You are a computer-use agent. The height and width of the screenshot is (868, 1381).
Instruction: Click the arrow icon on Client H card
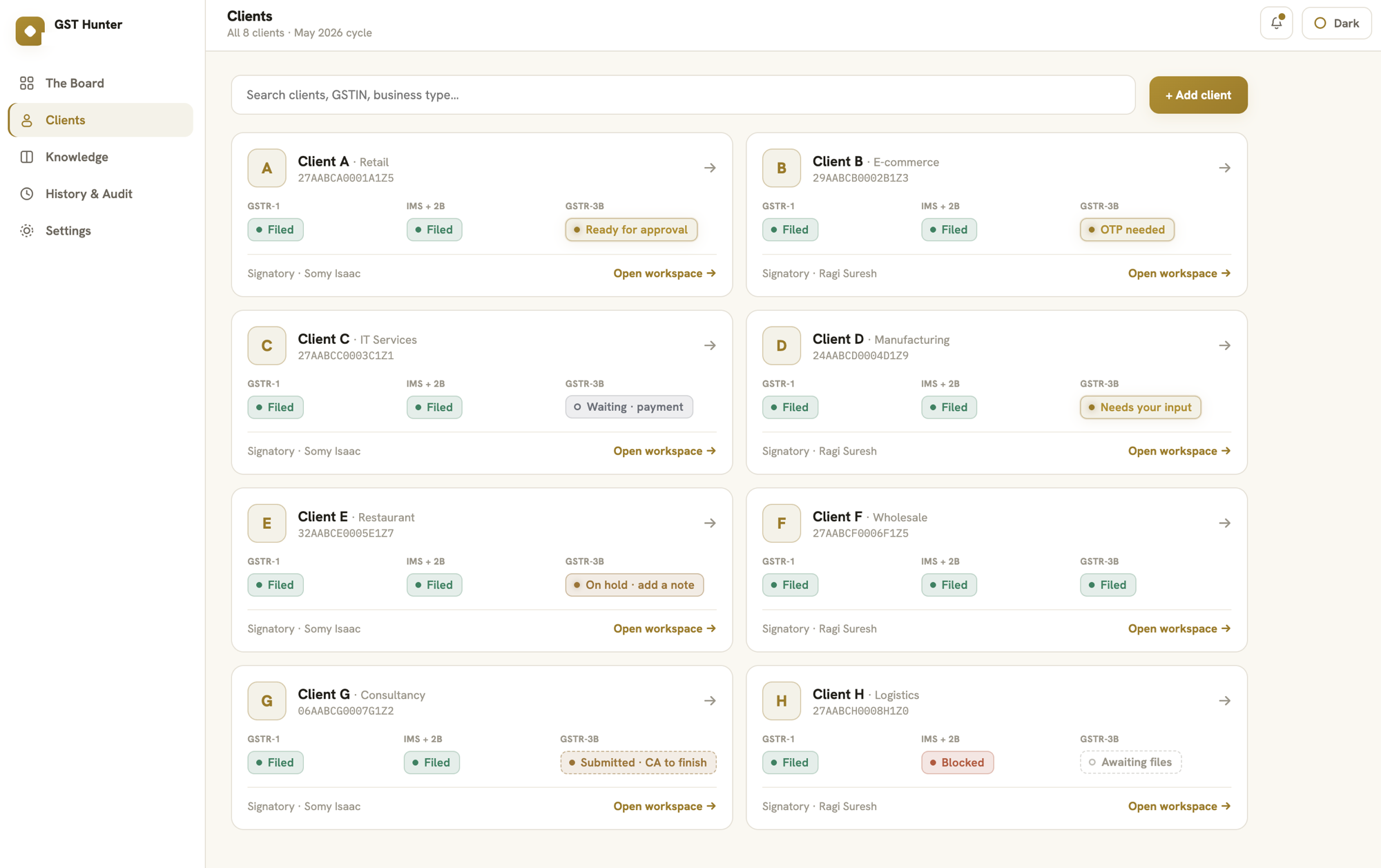1224,700
